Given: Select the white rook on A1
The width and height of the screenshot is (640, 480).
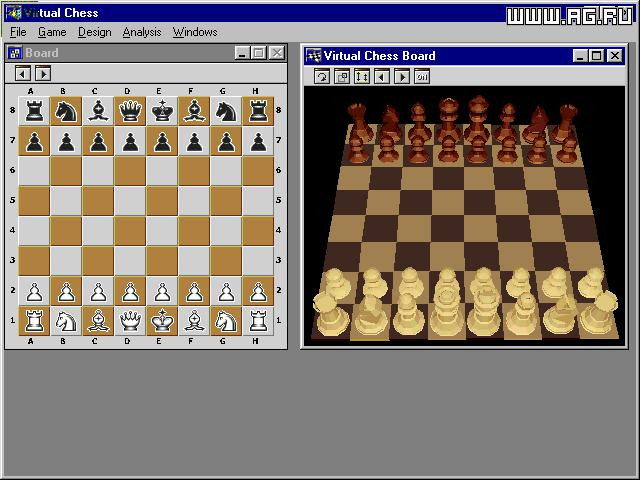Looking at the screenshot, I should [x=34, y=321].
